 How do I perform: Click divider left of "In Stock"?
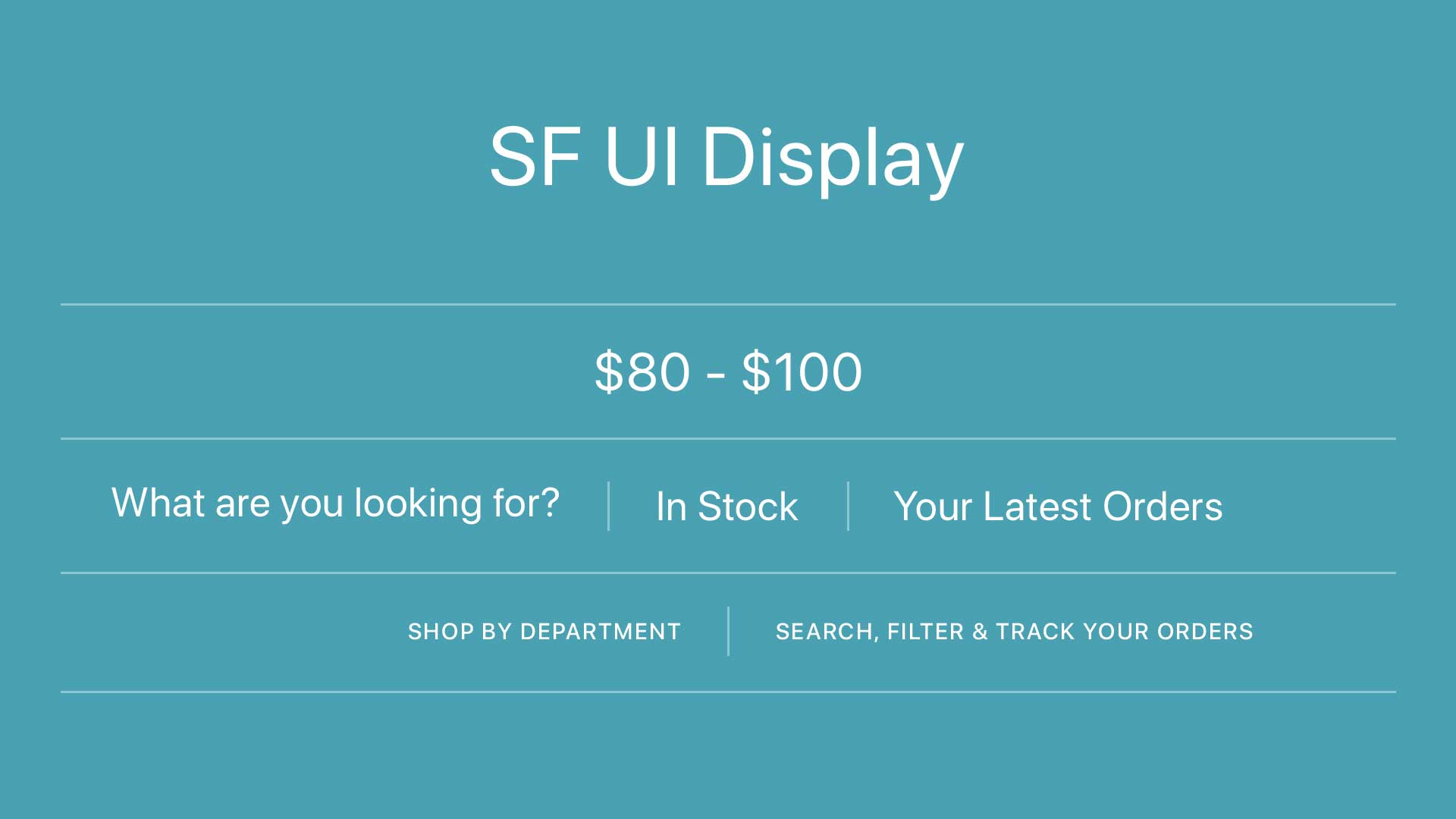(x=608, y=506)
